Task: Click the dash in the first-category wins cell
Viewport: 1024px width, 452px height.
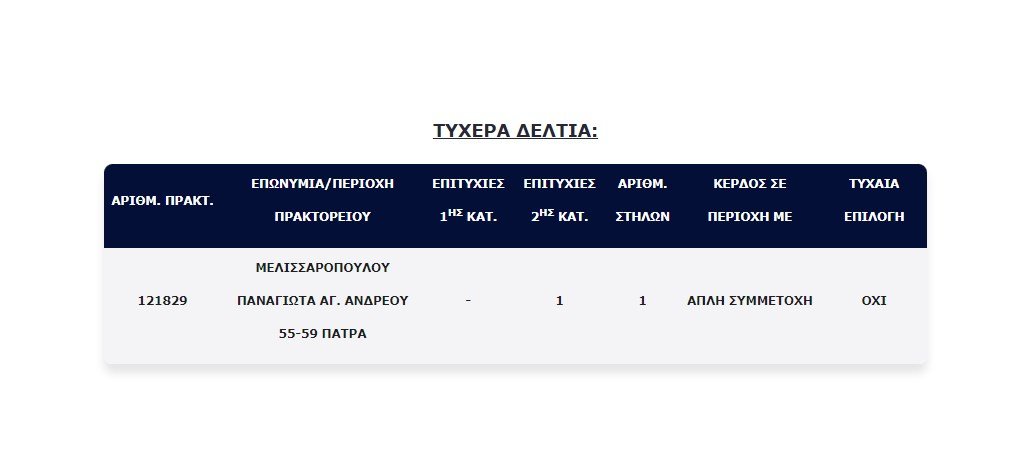Action: (468, 301)
